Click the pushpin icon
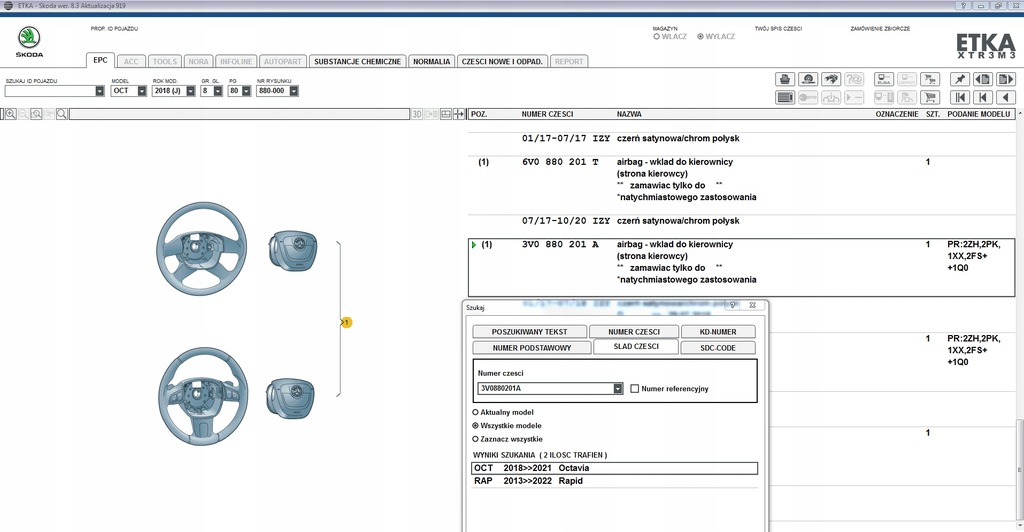Screen dimensions: 1024x532 [959, 79]
